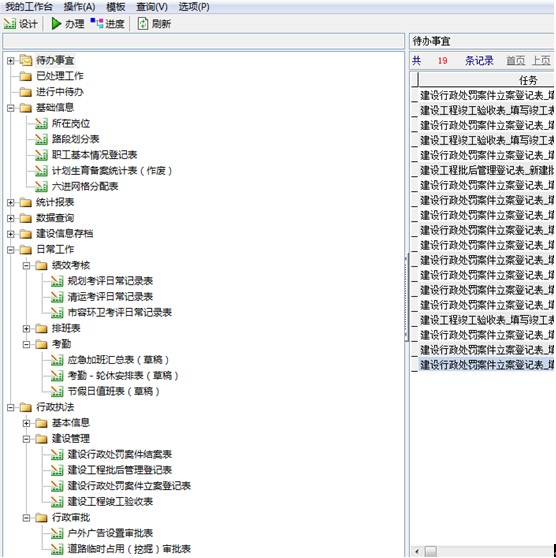Select the highlighted last 建设行政处罚案件立案登记表 task row
The width and height of the screenshot is (556, 558).
pos(486,365)
